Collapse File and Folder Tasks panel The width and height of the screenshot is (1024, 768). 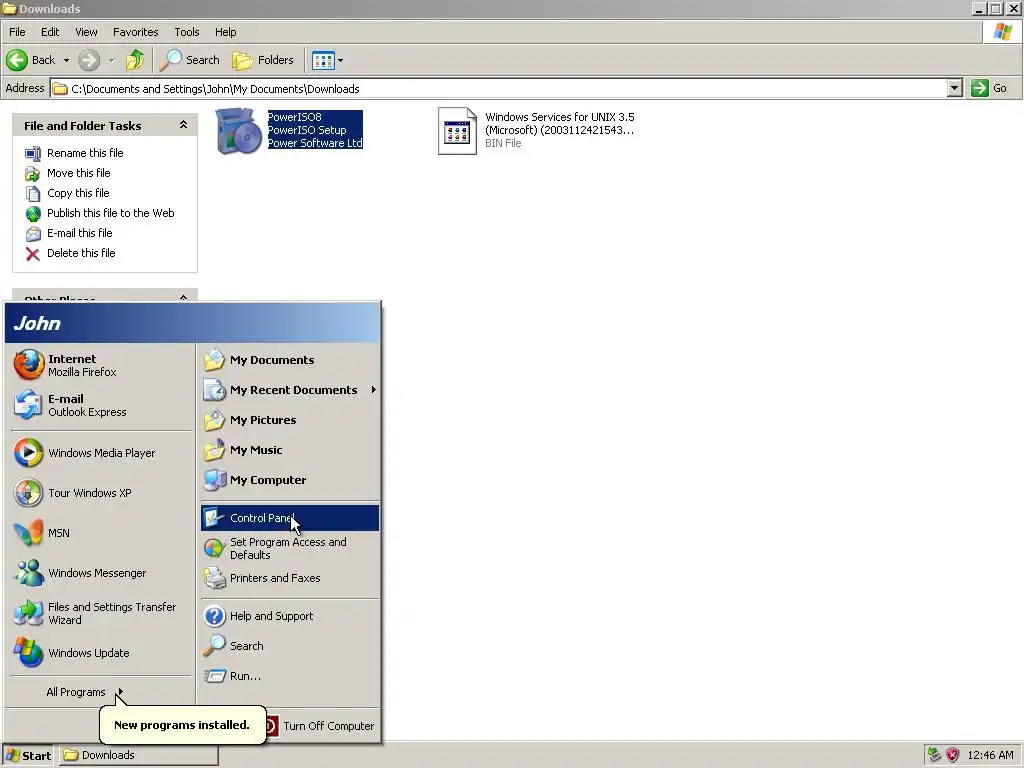pos(184,125)
